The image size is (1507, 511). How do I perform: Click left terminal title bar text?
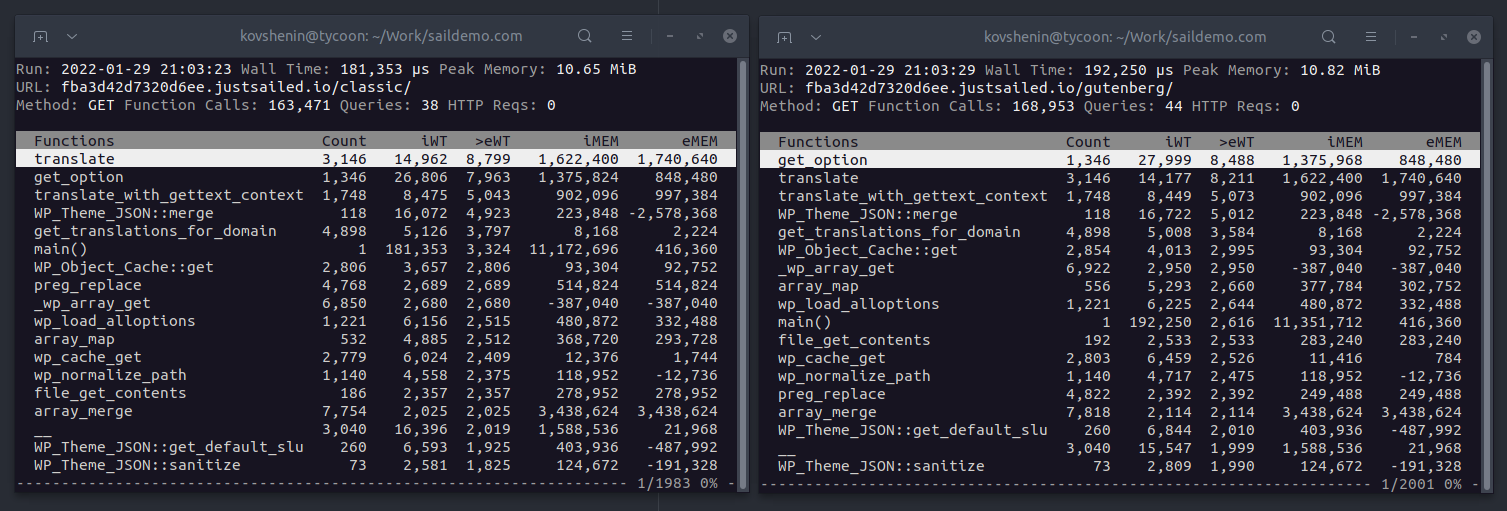381,36
